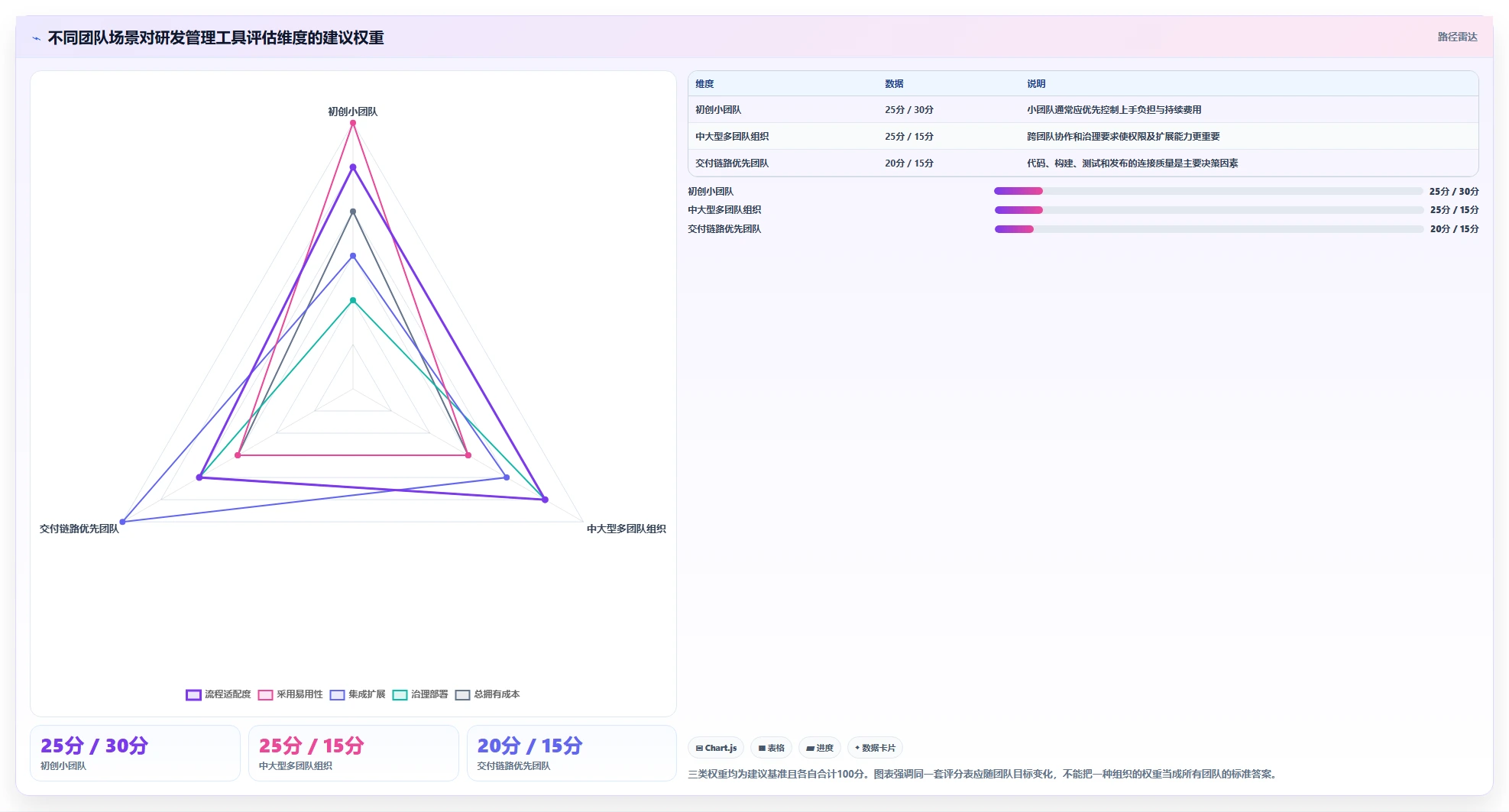Image resolution: width=1509 pixels, height=812 pixels.
Task: Click the footnote text about 三类权重
Action: [984, 774]
